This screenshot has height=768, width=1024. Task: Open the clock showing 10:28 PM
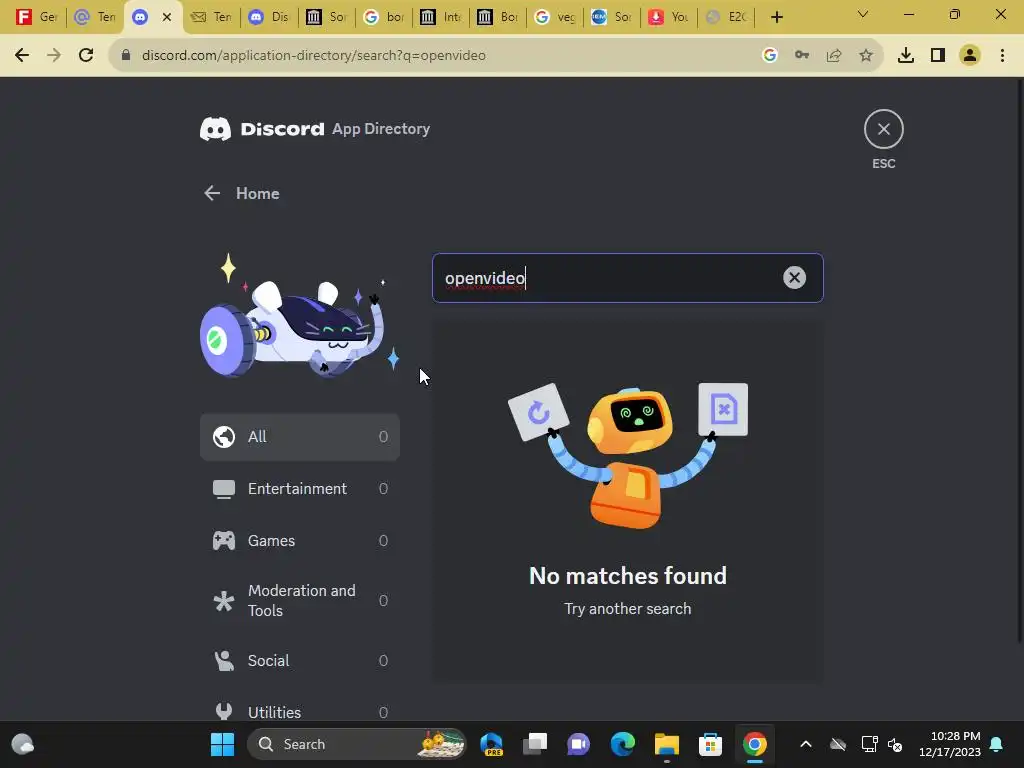click(x=950, y=744)
